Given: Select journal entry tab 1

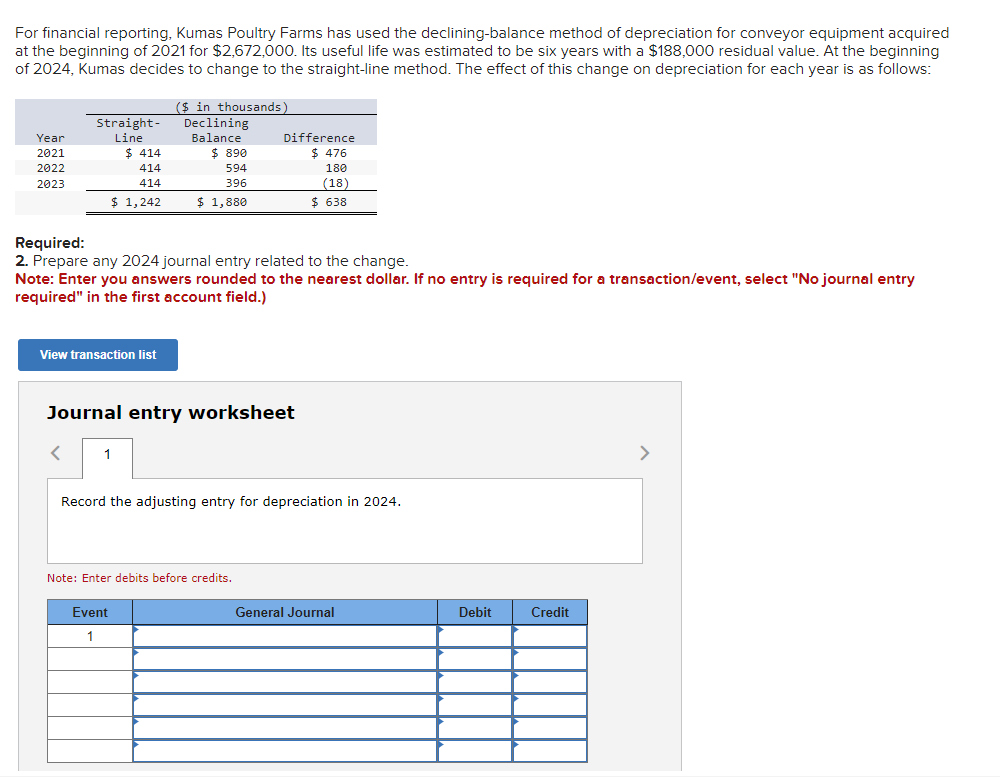Looking at the screenshot, I should (107, 457).
